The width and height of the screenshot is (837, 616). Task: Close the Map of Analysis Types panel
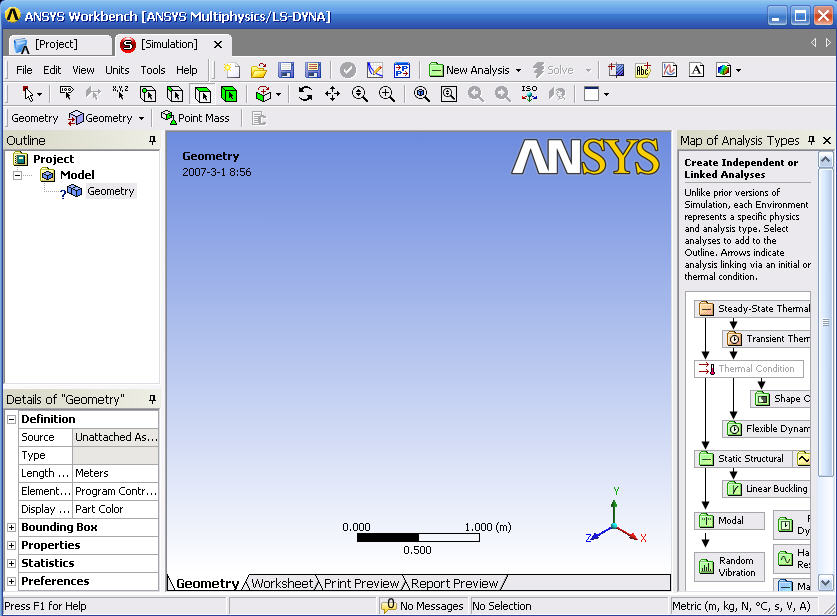coord(827,140)
